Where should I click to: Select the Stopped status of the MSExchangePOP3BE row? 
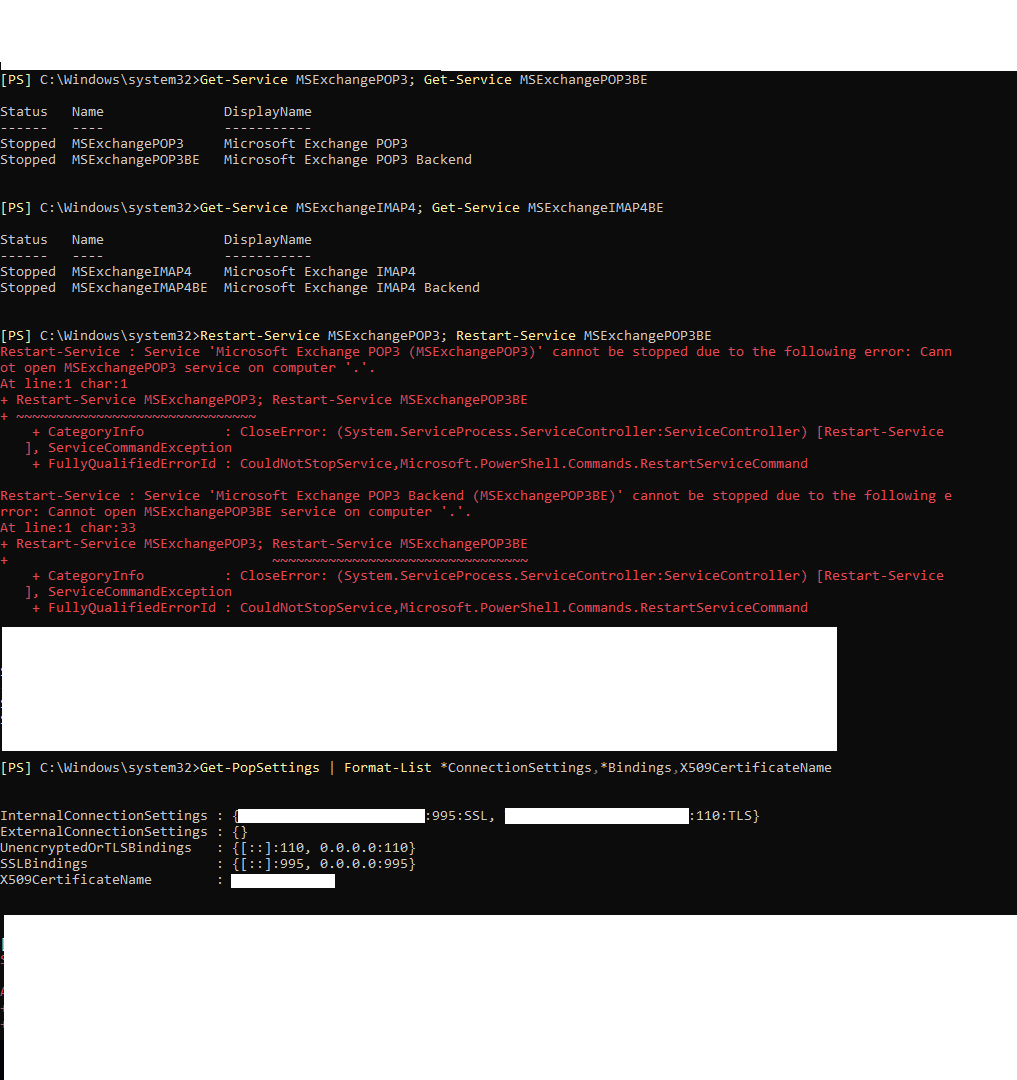point(28,160)
